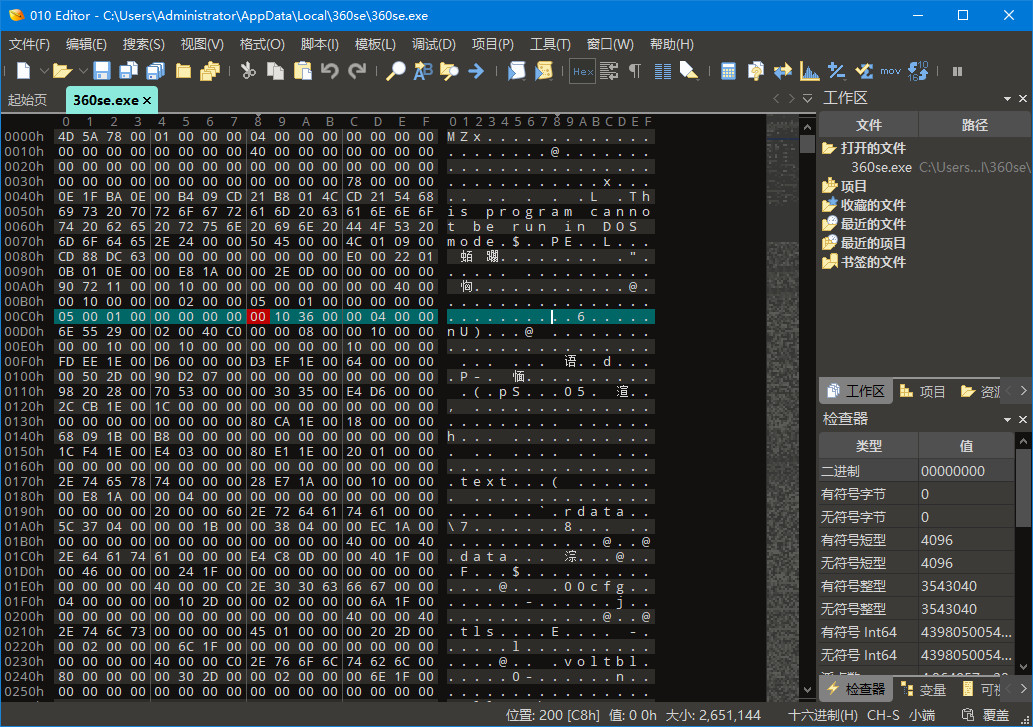
Task: Open the Hex Operations plus-minus tool
Action: [837, 71]
